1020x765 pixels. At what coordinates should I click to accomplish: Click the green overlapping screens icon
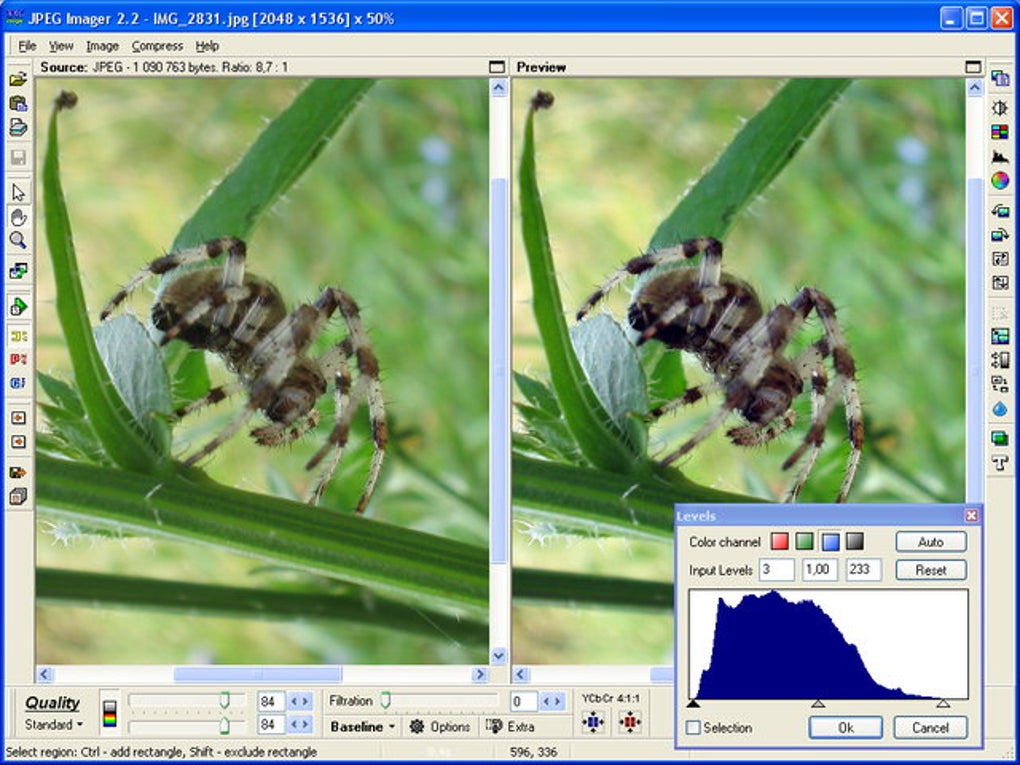(x=1000, y=438)
